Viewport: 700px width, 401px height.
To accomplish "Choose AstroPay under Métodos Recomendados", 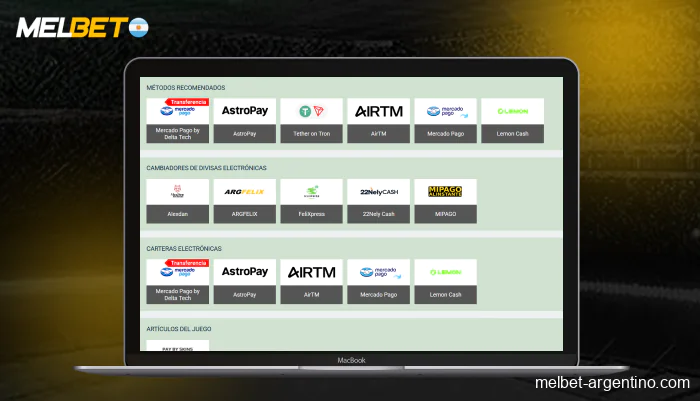I will pos(245,120).
